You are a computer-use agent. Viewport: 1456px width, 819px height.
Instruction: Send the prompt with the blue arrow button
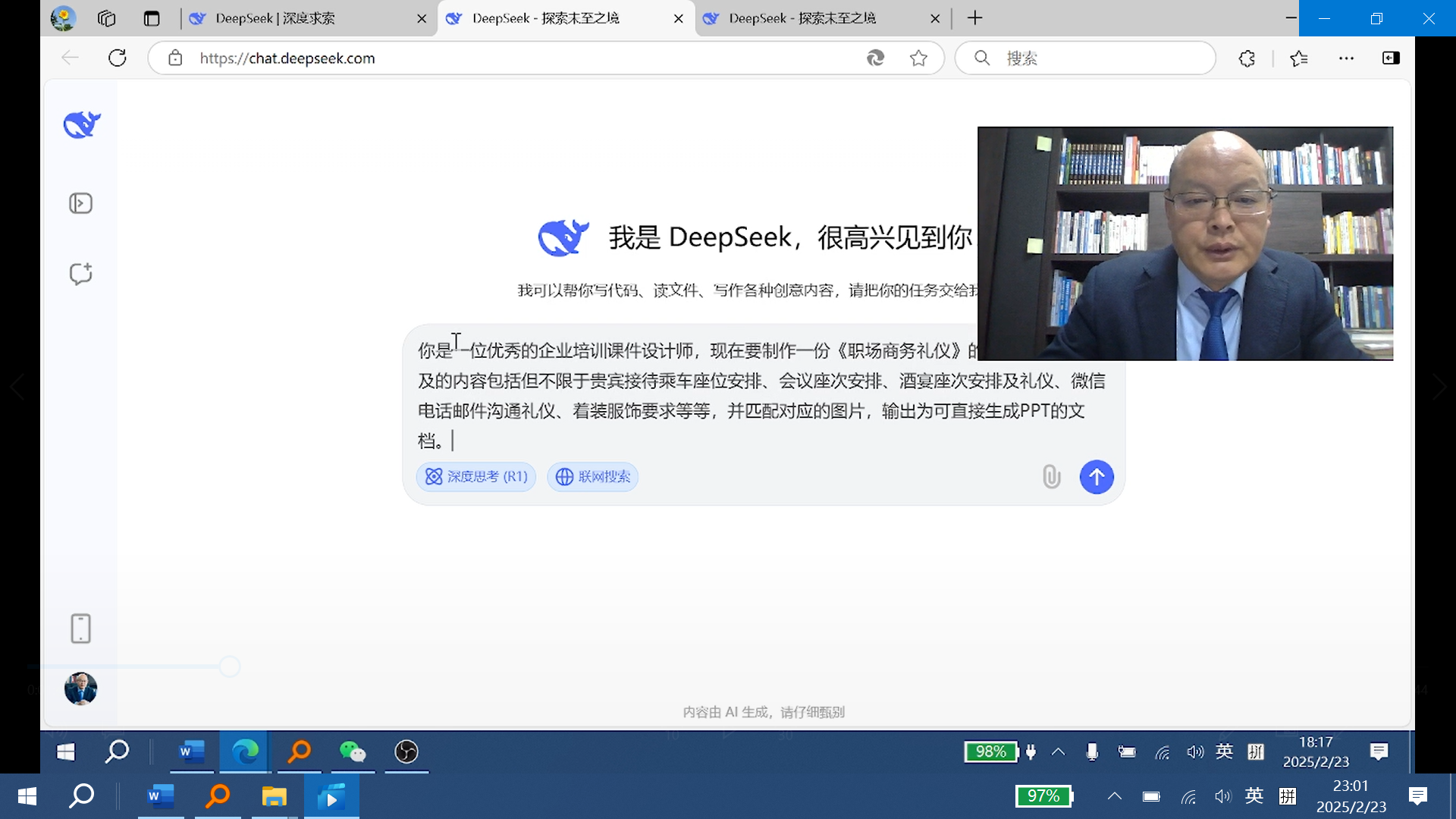pyautogui.click(x=1097, y=477)
